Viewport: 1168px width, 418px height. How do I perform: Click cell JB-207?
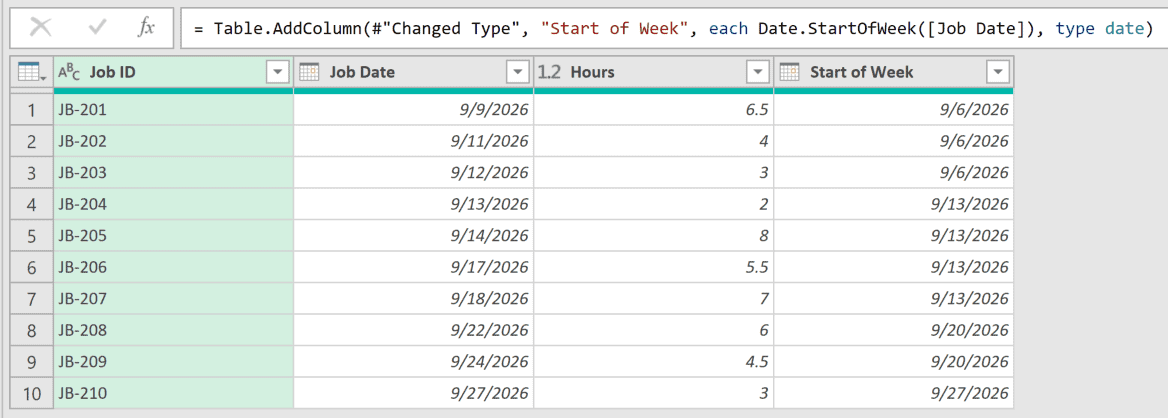pyautogui.click(x=174, y=299)
